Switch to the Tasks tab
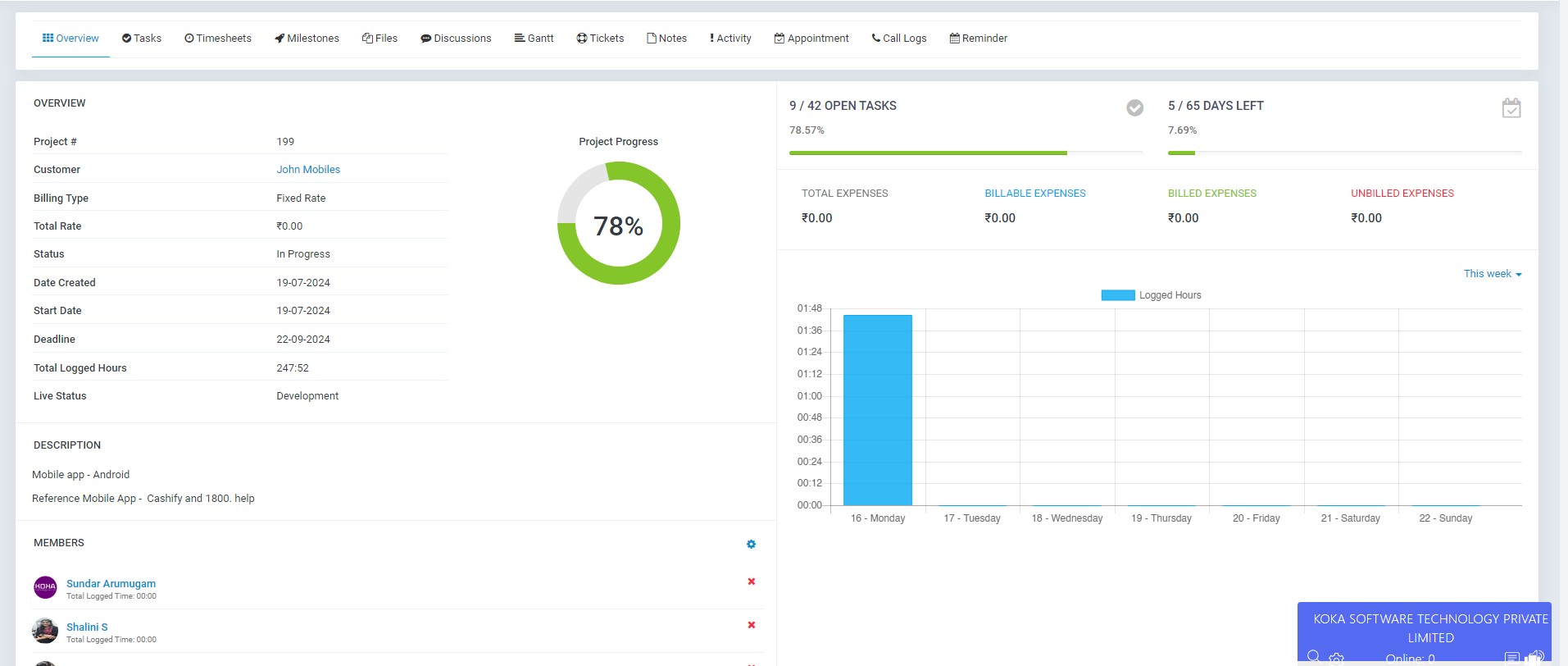Screen dimensions: 1568x666 [x=142, y=39]
